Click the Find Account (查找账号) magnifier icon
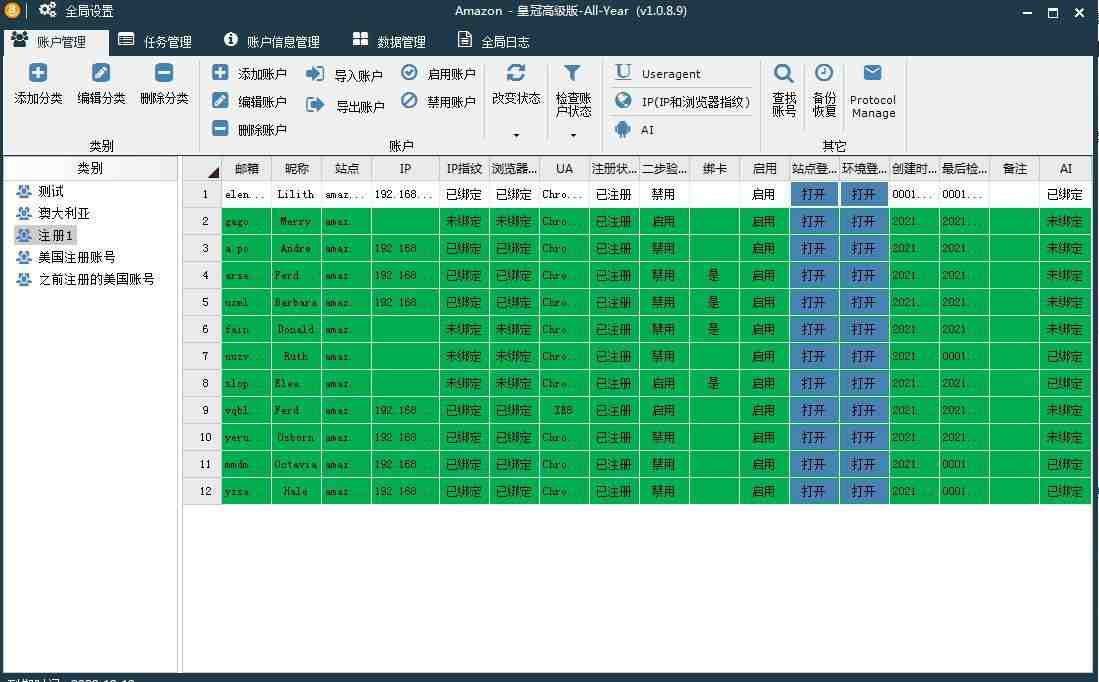Viewport: 1099px width, 682px height. click(x=784, y=74)
